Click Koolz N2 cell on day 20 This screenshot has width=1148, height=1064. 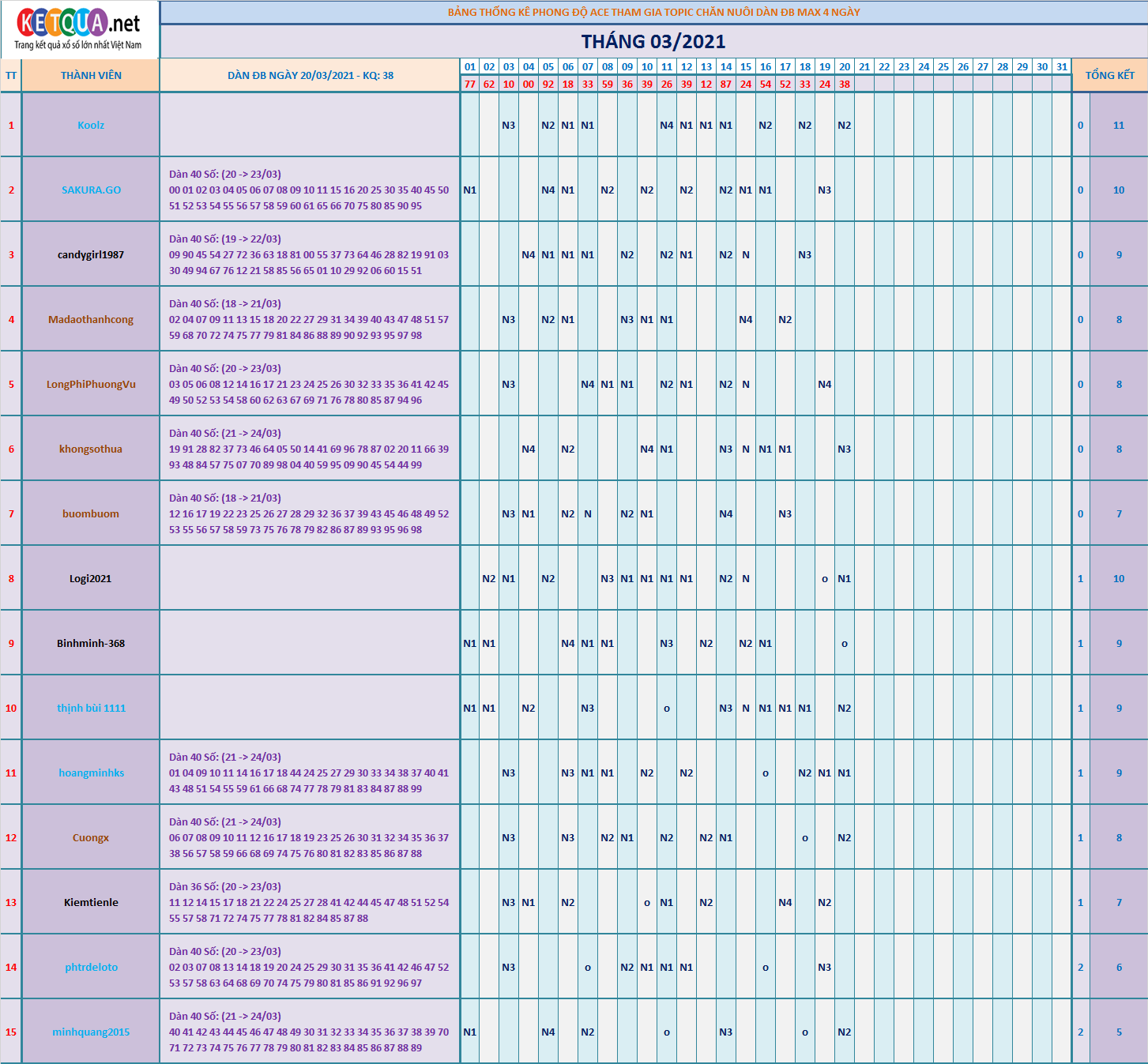point(845,125)
